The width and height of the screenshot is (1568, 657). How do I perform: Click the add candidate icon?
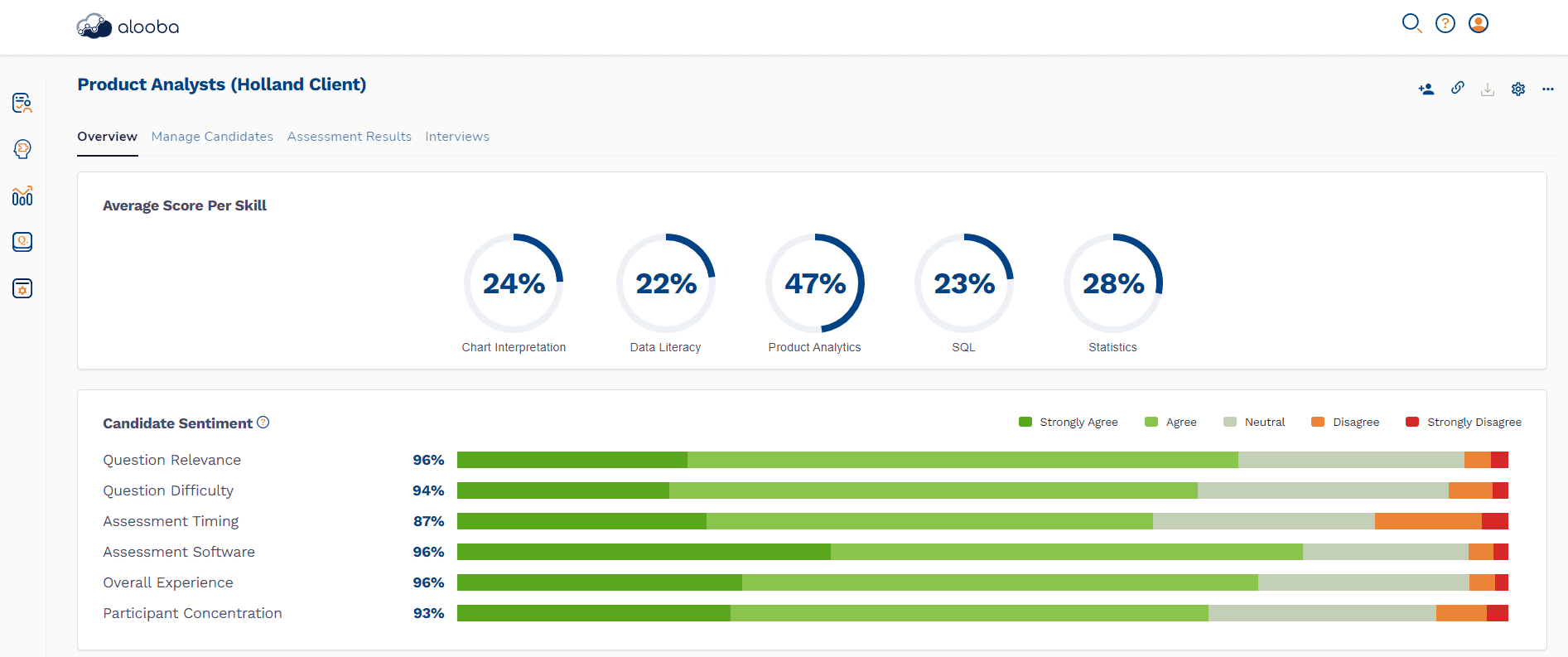tap(1426, 89)
